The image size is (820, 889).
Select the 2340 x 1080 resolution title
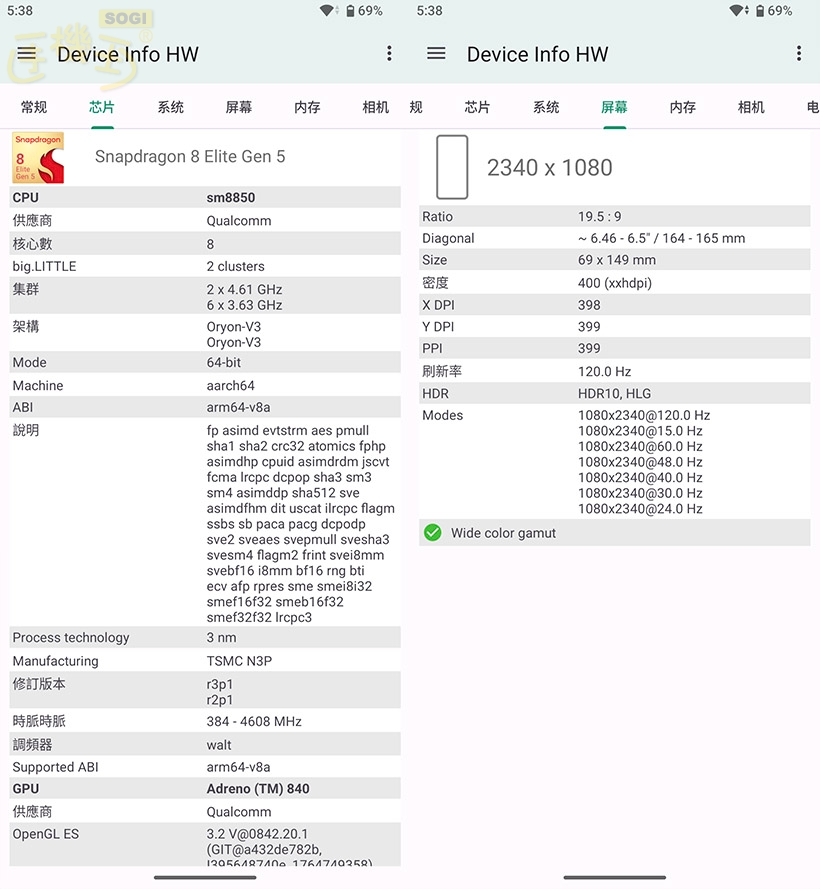click(x=550, y=168)
